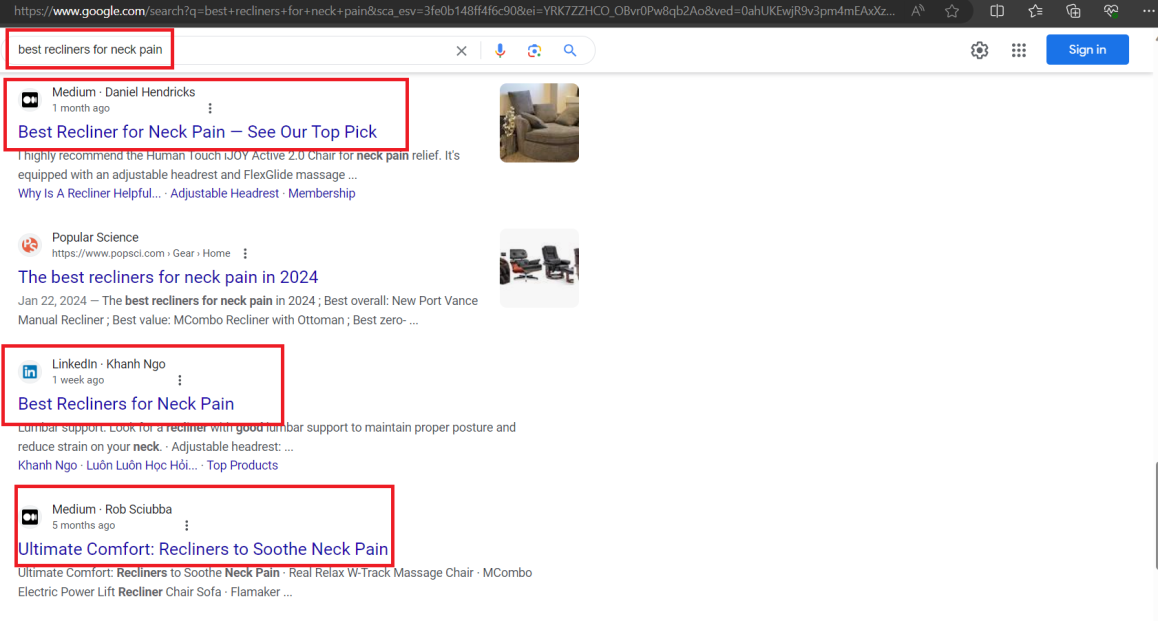Image resolution: width=1158 pixels, height=621 pixels.
Task: Open Browser essentials heart icon
Action: coord(1111,11)
